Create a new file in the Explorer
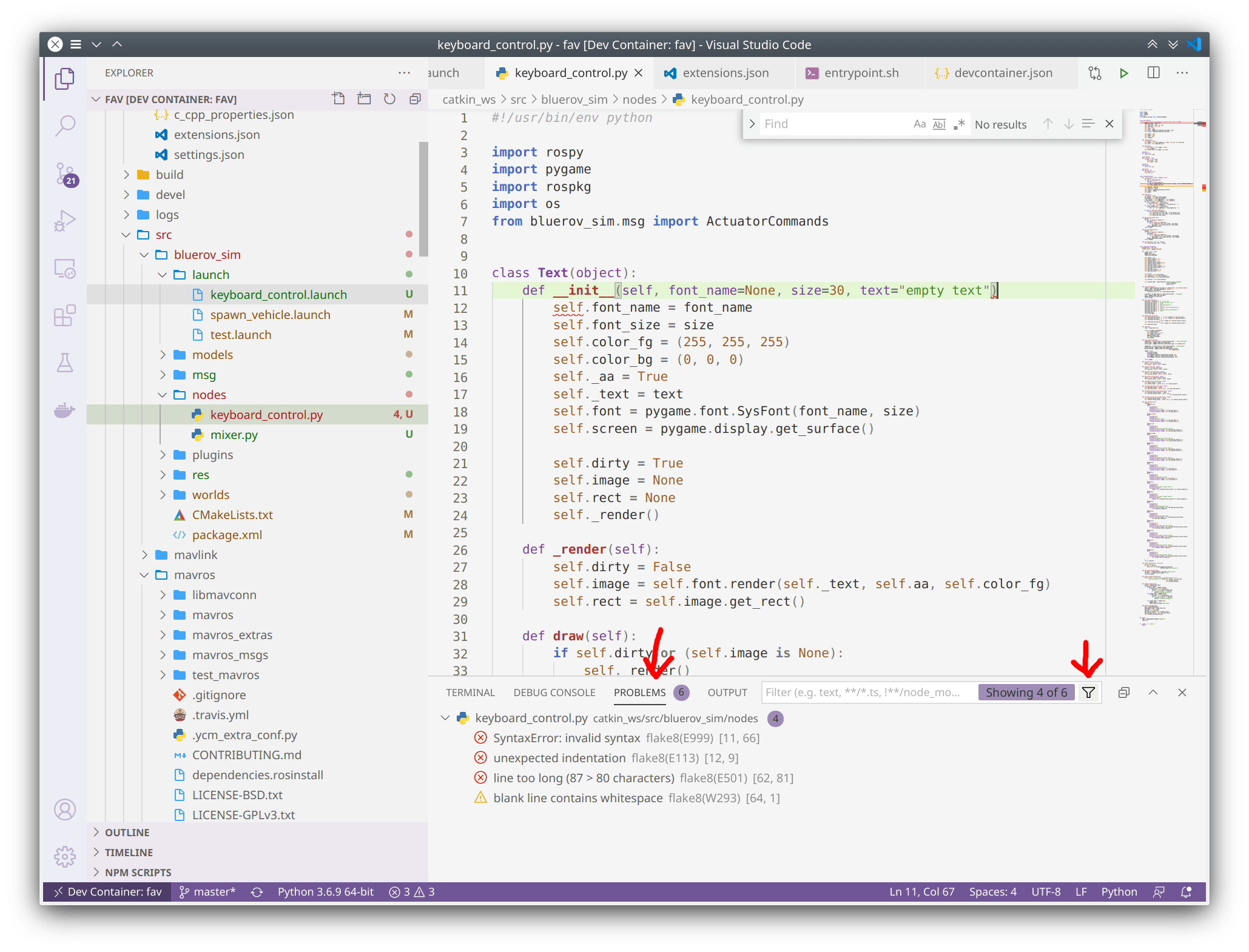1249x952 pixels. (x=339, y=99)
